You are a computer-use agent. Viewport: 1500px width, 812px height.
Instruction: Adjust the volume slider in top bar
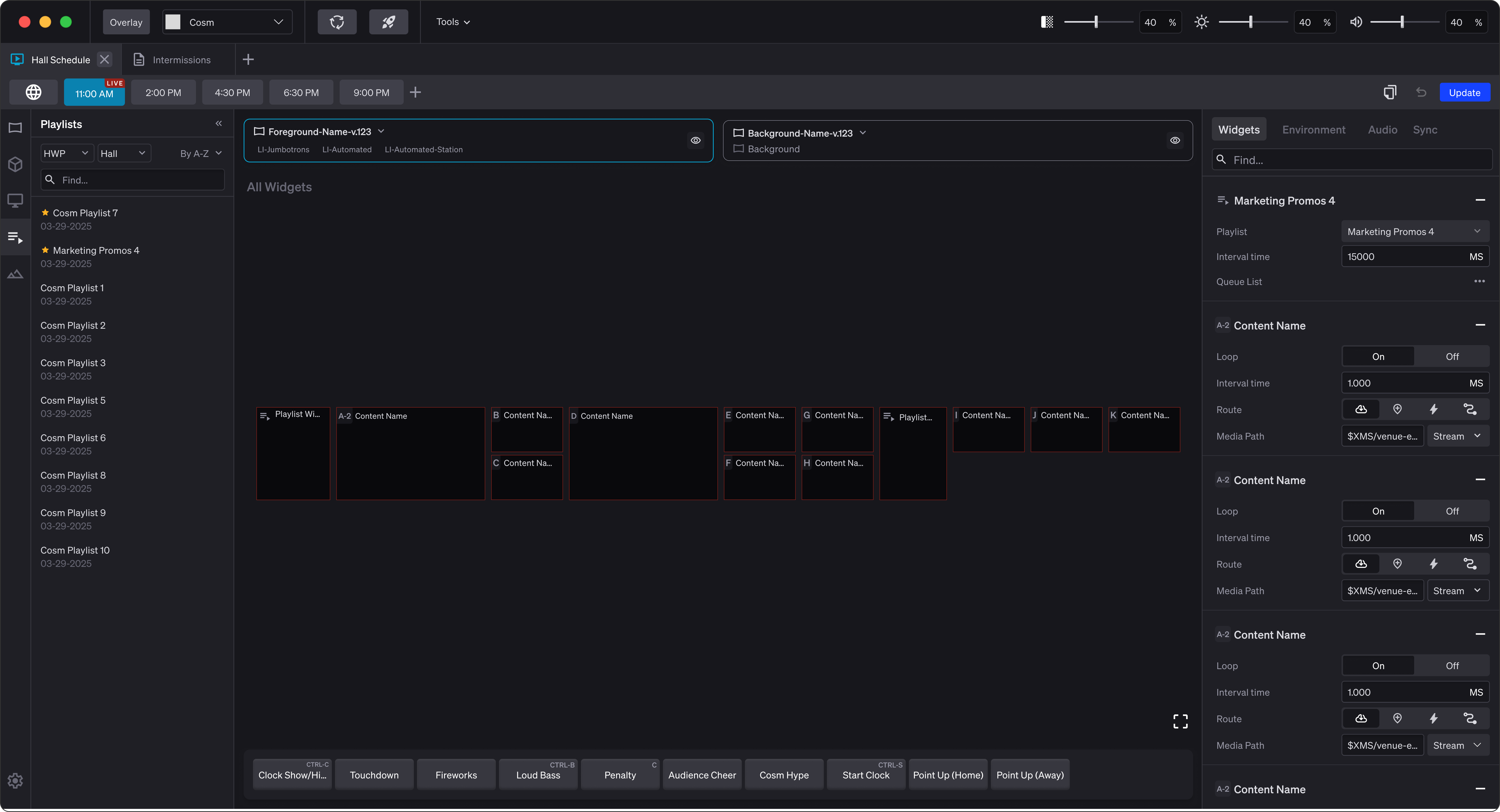coord(1402,22)
